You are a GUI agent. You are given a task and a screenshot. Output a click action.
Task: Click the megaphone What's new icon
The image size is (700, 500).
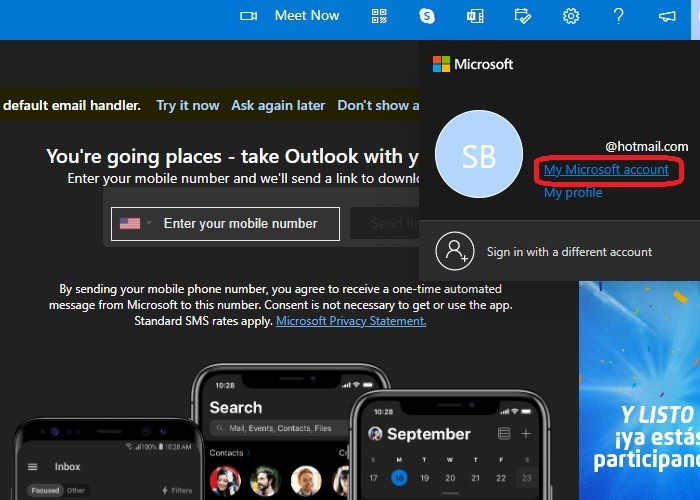click(x=667, y=17)
